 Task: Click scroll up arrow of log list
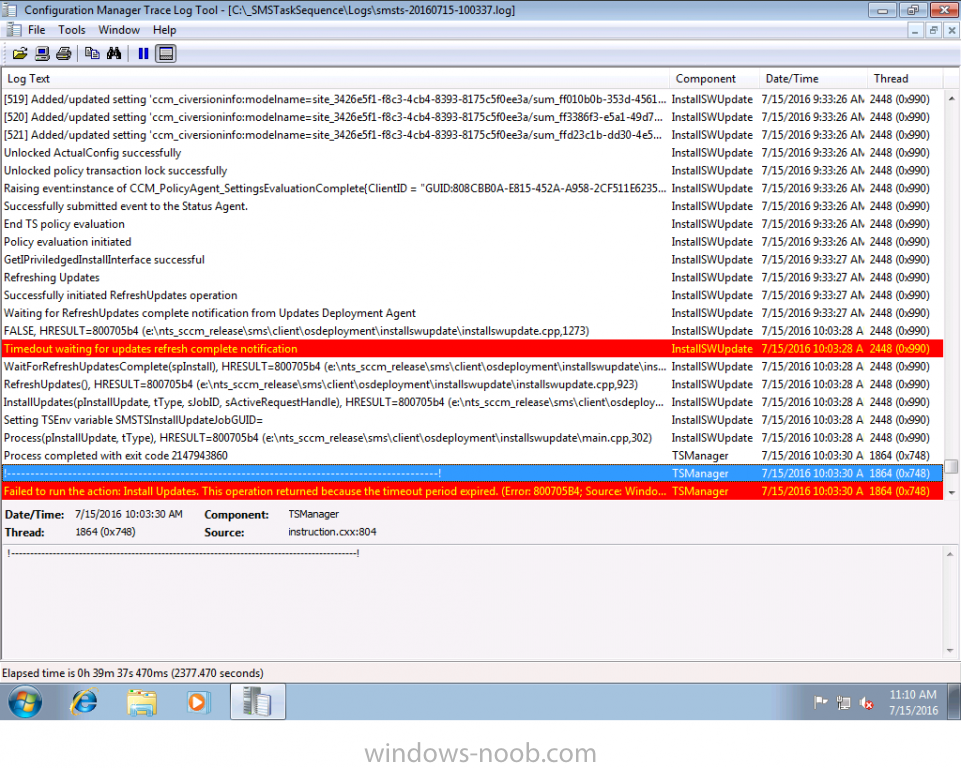pos(951,98)
